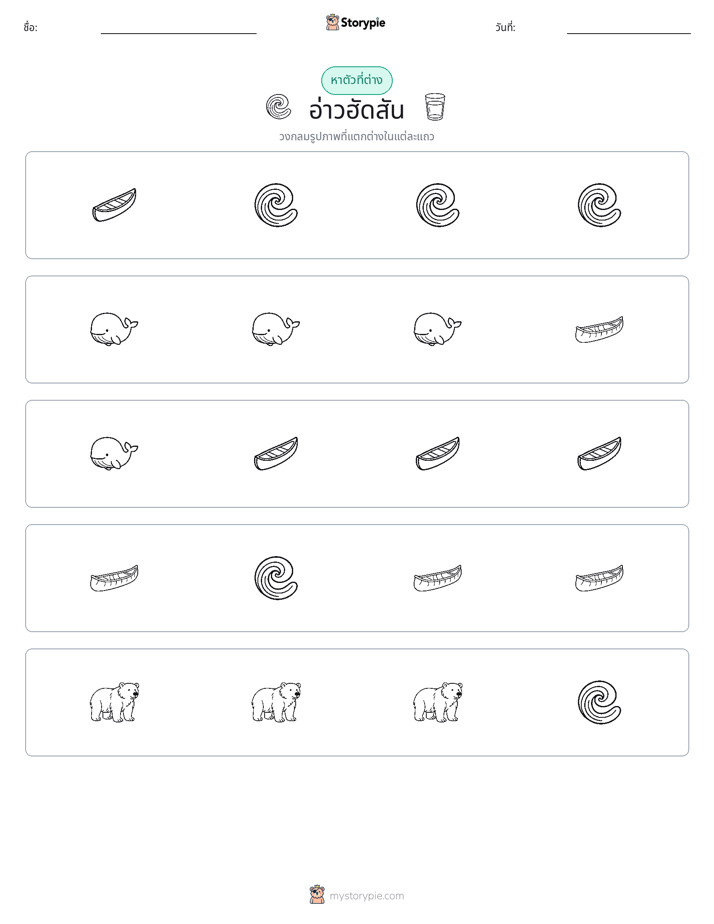This screenshot has width=714, height=924.
Task: Open the mystorypie.com footer link
Action: point(366,896)
